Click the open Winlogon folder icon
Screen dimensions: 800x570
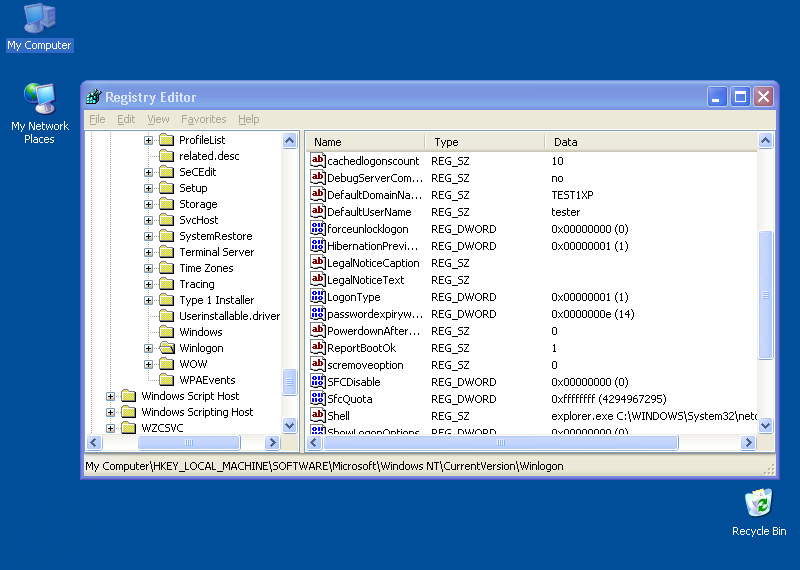coord(167,348)
